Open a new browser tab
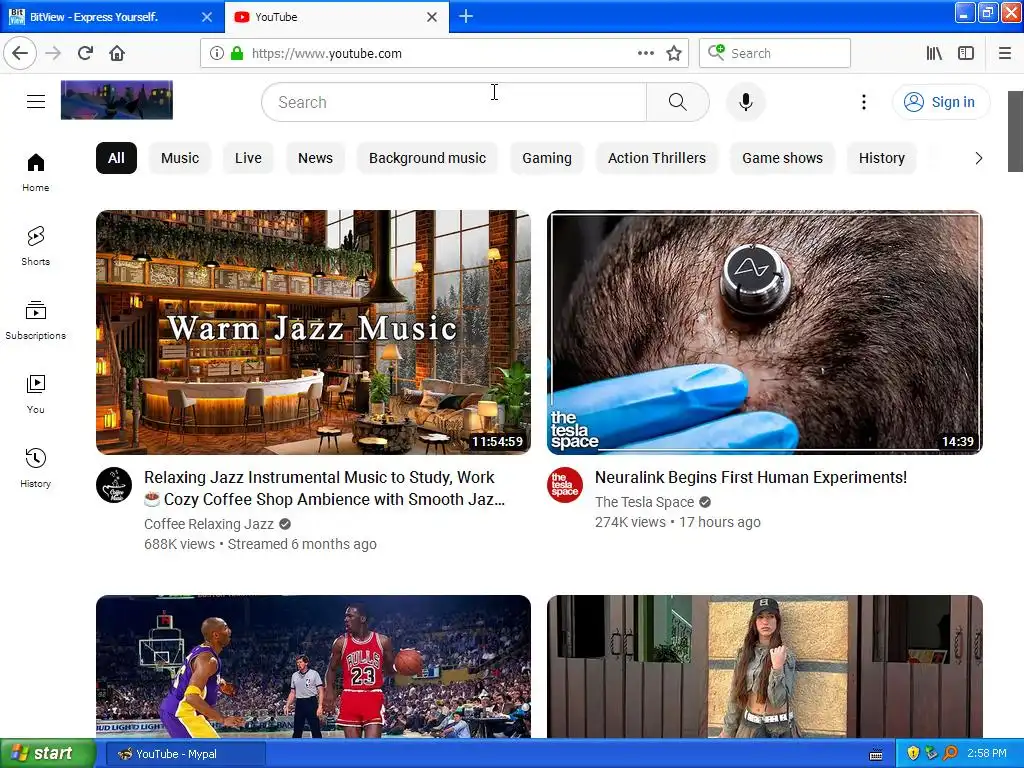 point(466,16)
